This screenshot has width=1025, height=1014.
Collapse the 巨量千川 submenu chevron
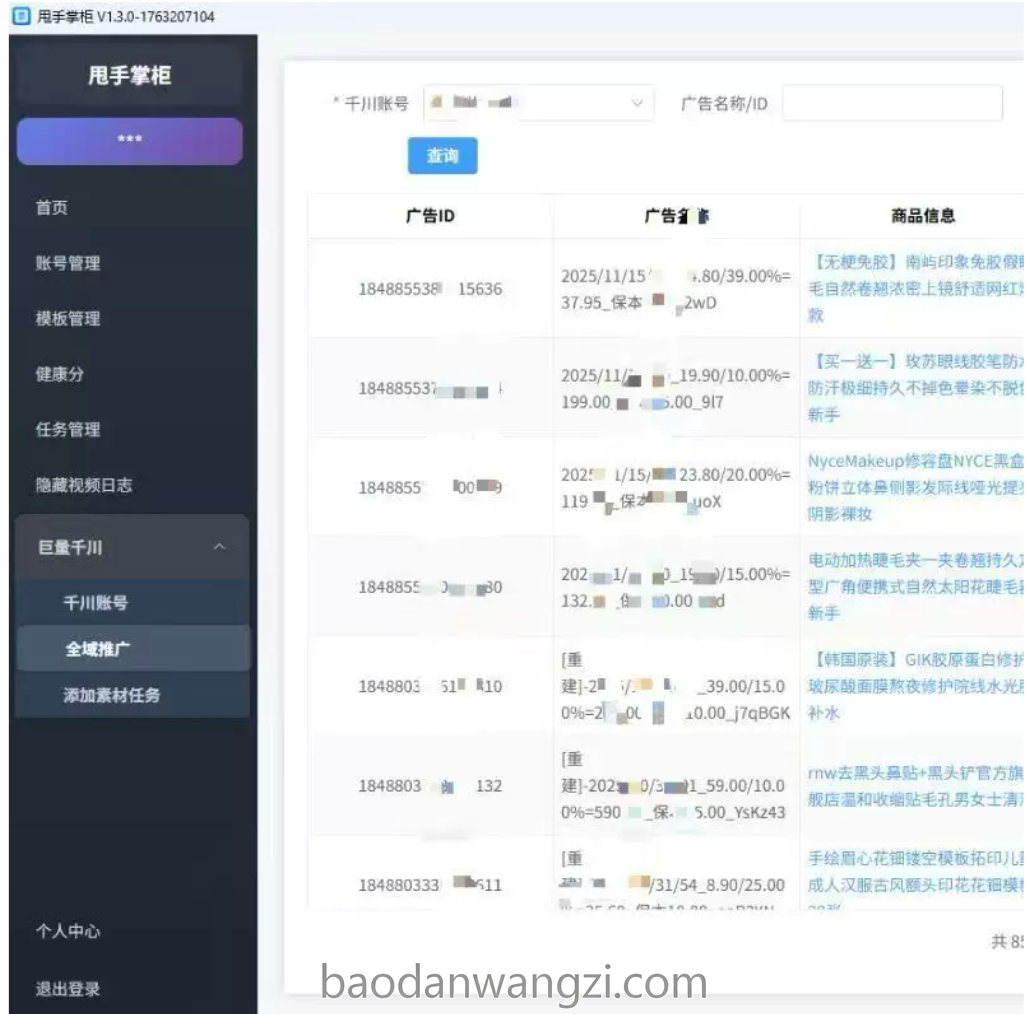[220, 547]
